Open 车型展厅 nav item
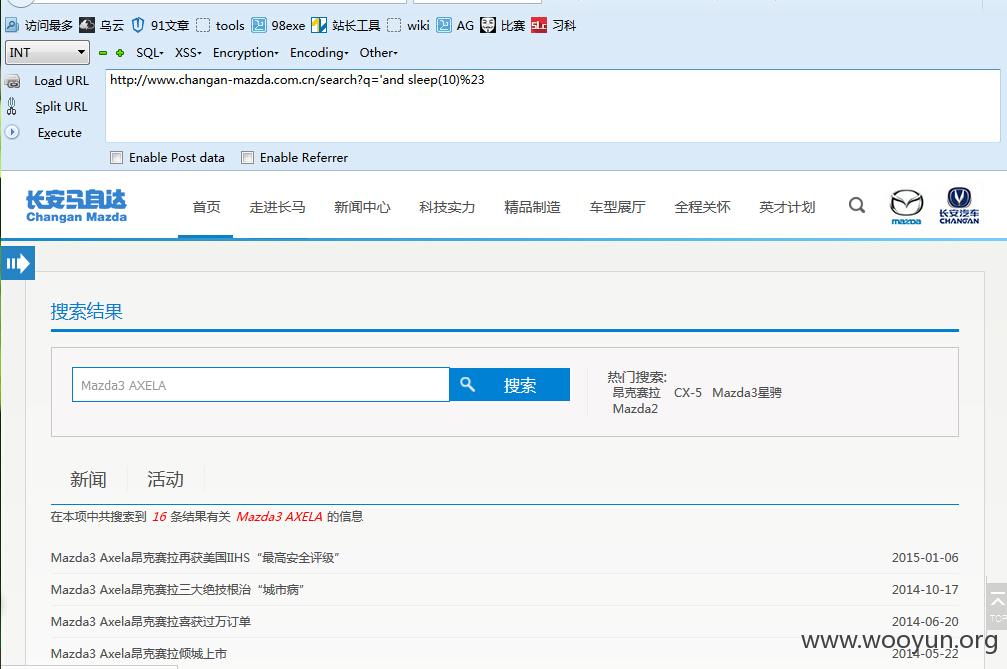 click(617, 207)
